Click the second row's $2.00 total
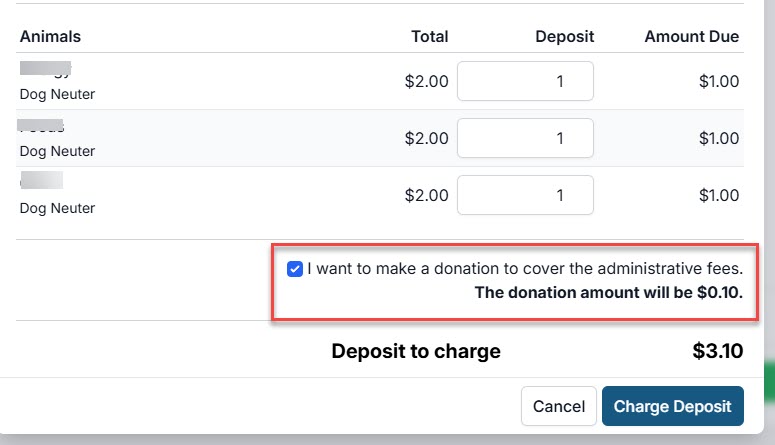The image size is (775, 445). [426, 138]
